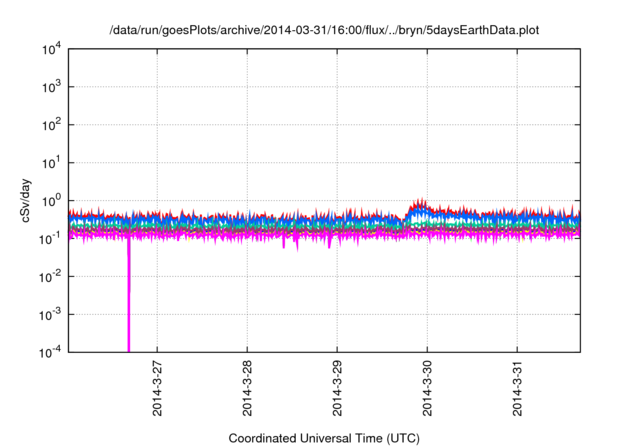640x448 pixels.
Task: Select the 2014-3-28 date label
Action: pos(247,388)
